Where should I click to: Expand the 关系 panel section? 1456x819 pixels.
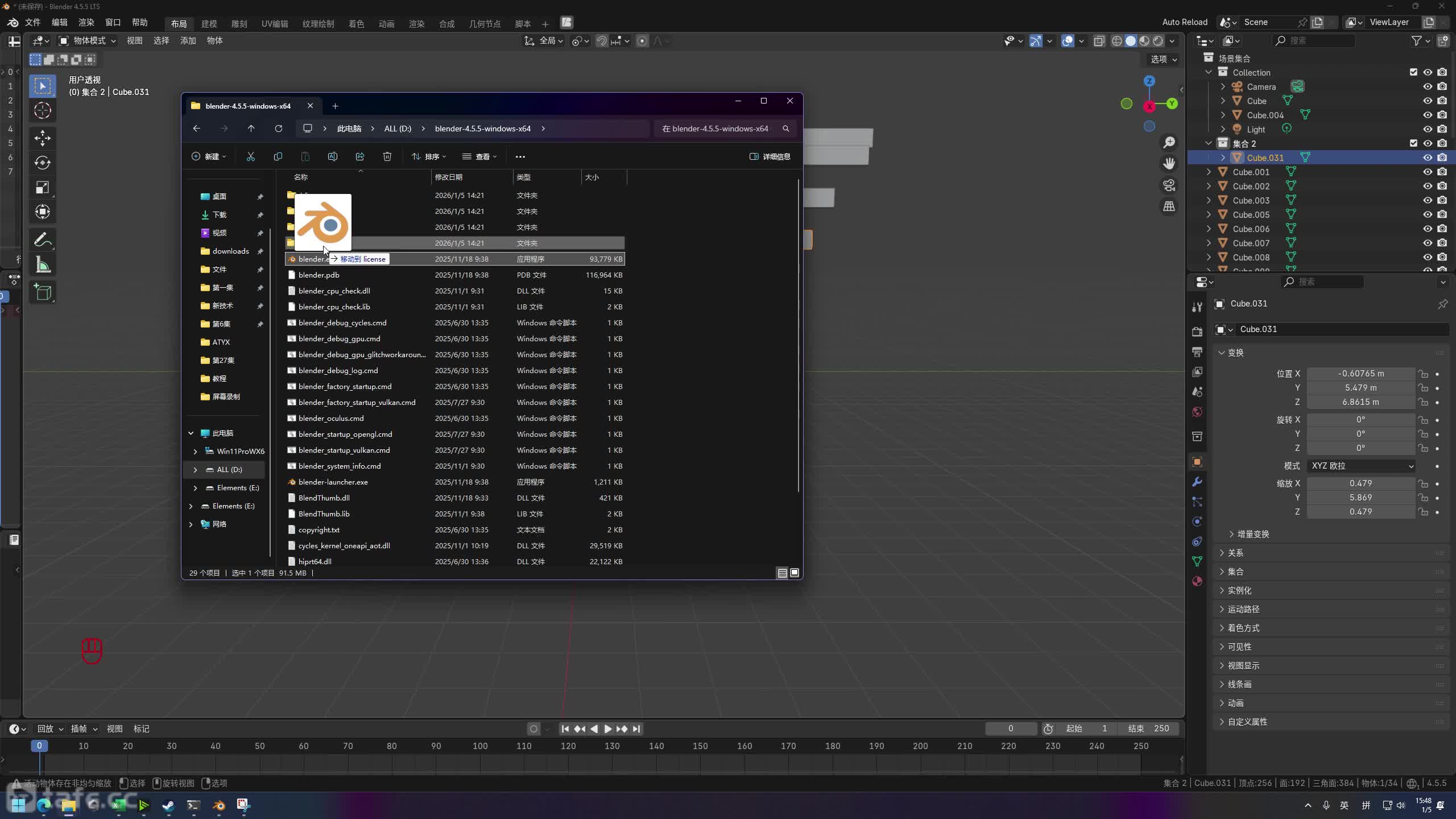[1235, 553]
